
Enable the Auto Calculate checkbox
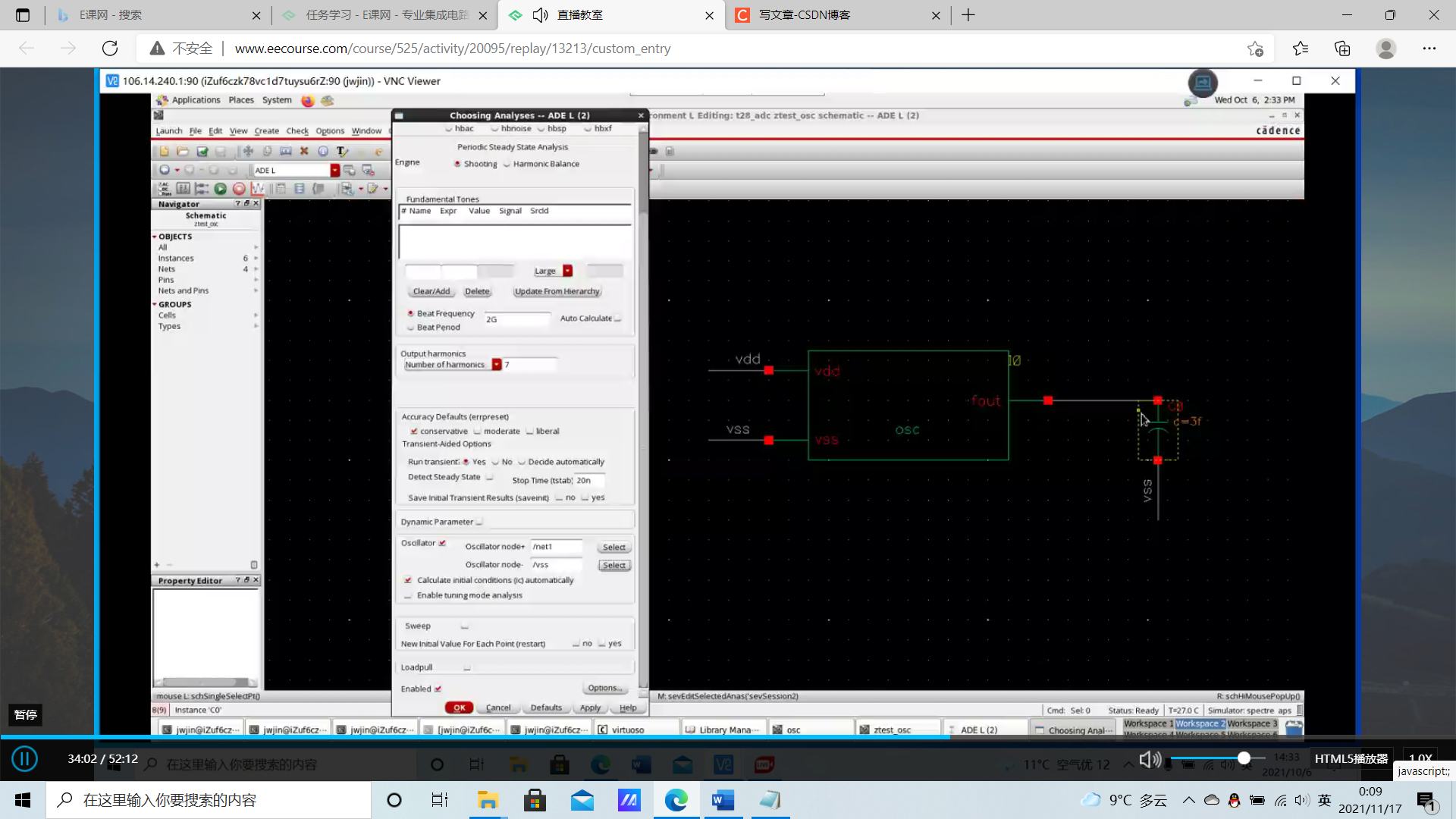click(x=618, y=318)
